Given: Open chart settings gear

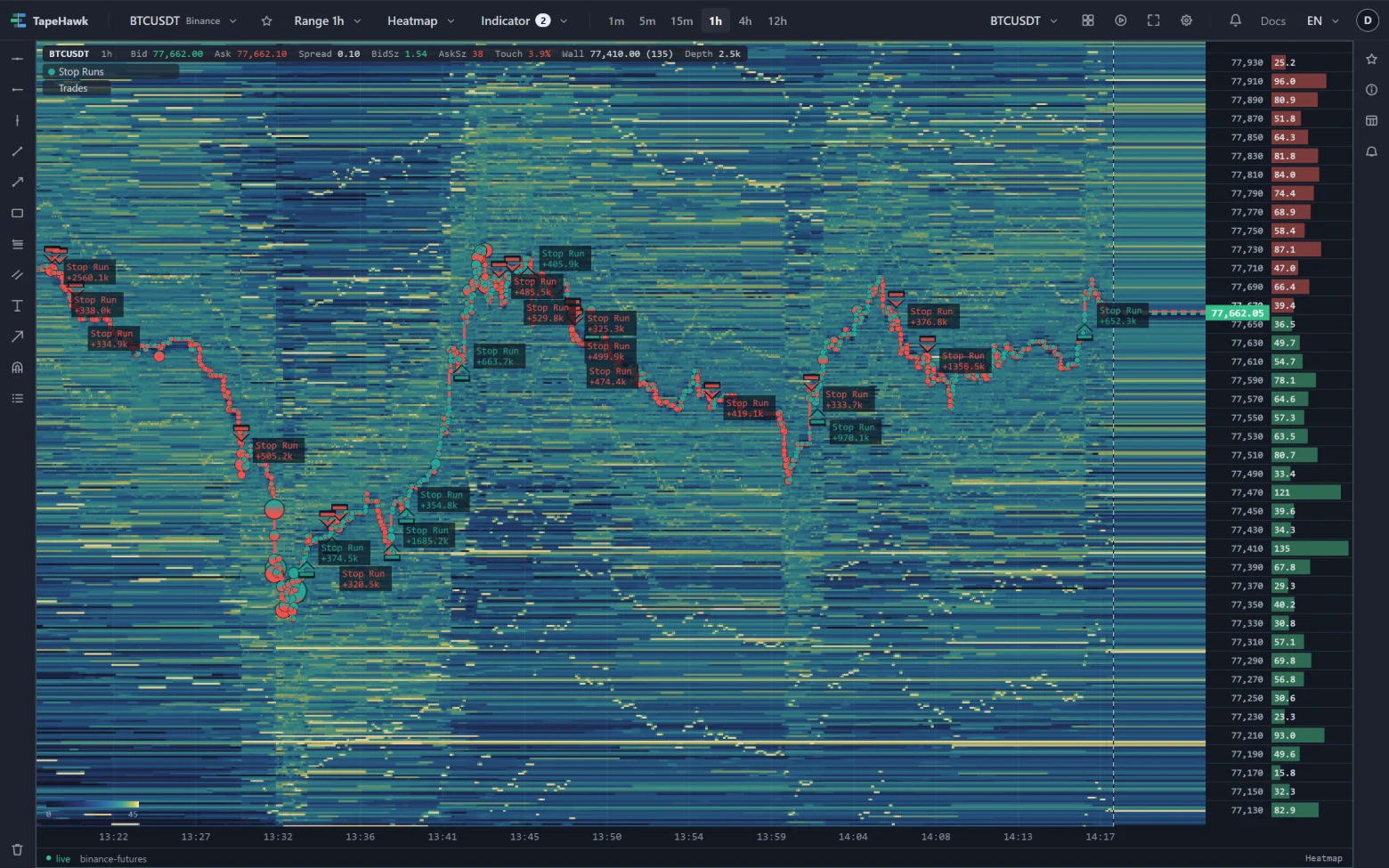Looking at the screenshot, I should coord(1186,20).
